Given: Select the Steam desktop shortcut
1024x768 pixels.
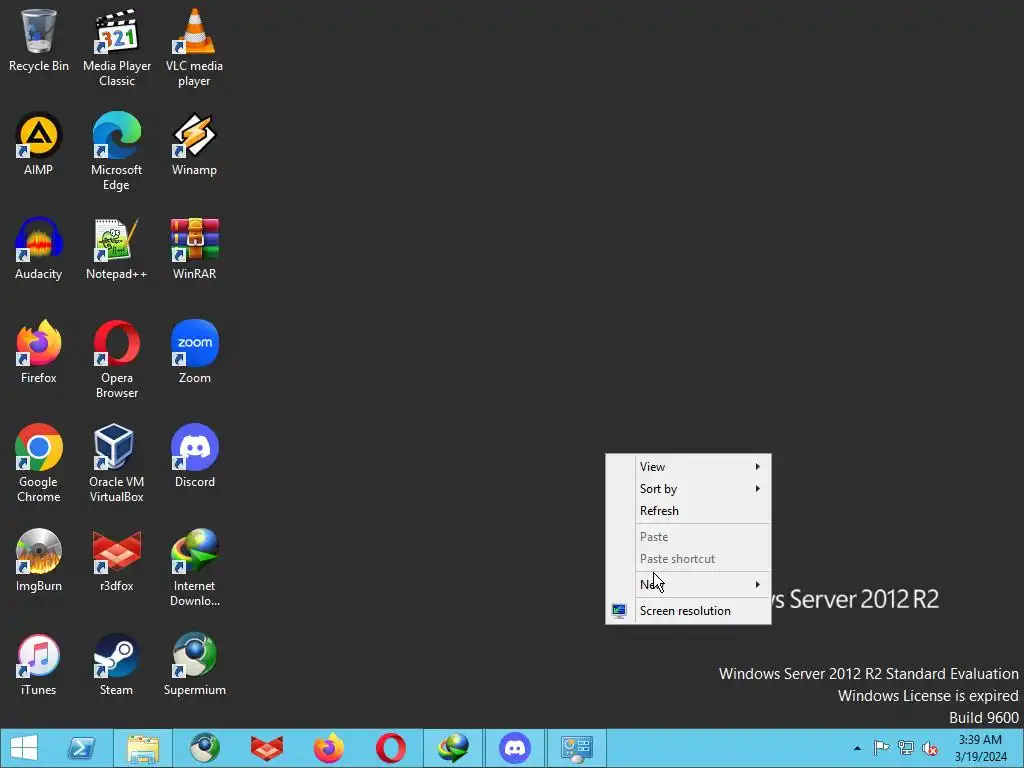Looking at the screenshot, I should click(x=116, y=664).
